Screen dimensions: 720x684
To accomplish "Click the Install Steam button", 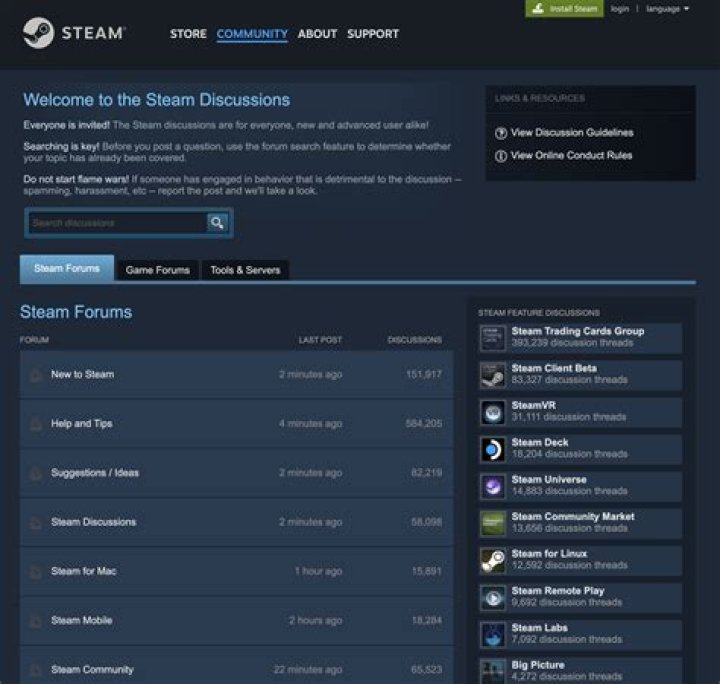I will tap(564, 8).
